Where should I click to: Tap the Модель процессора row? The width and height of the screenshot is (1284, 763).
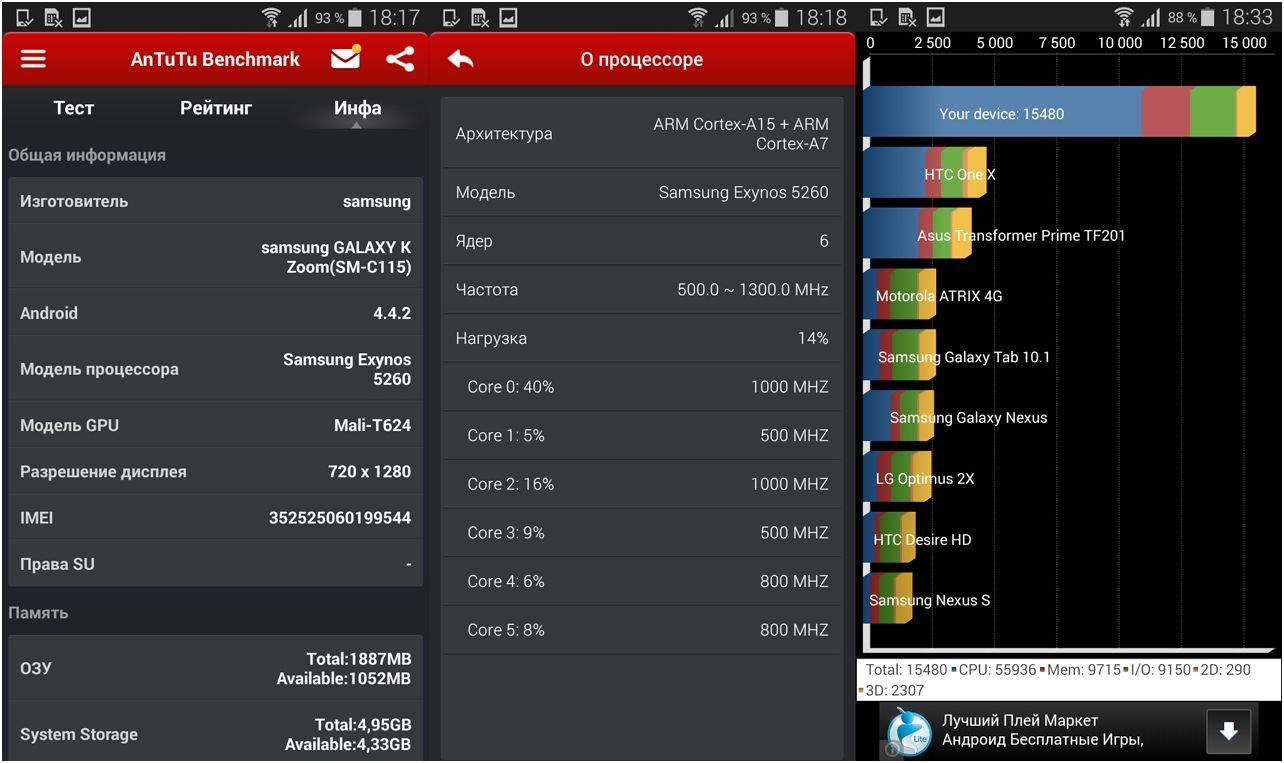point(215,369)
